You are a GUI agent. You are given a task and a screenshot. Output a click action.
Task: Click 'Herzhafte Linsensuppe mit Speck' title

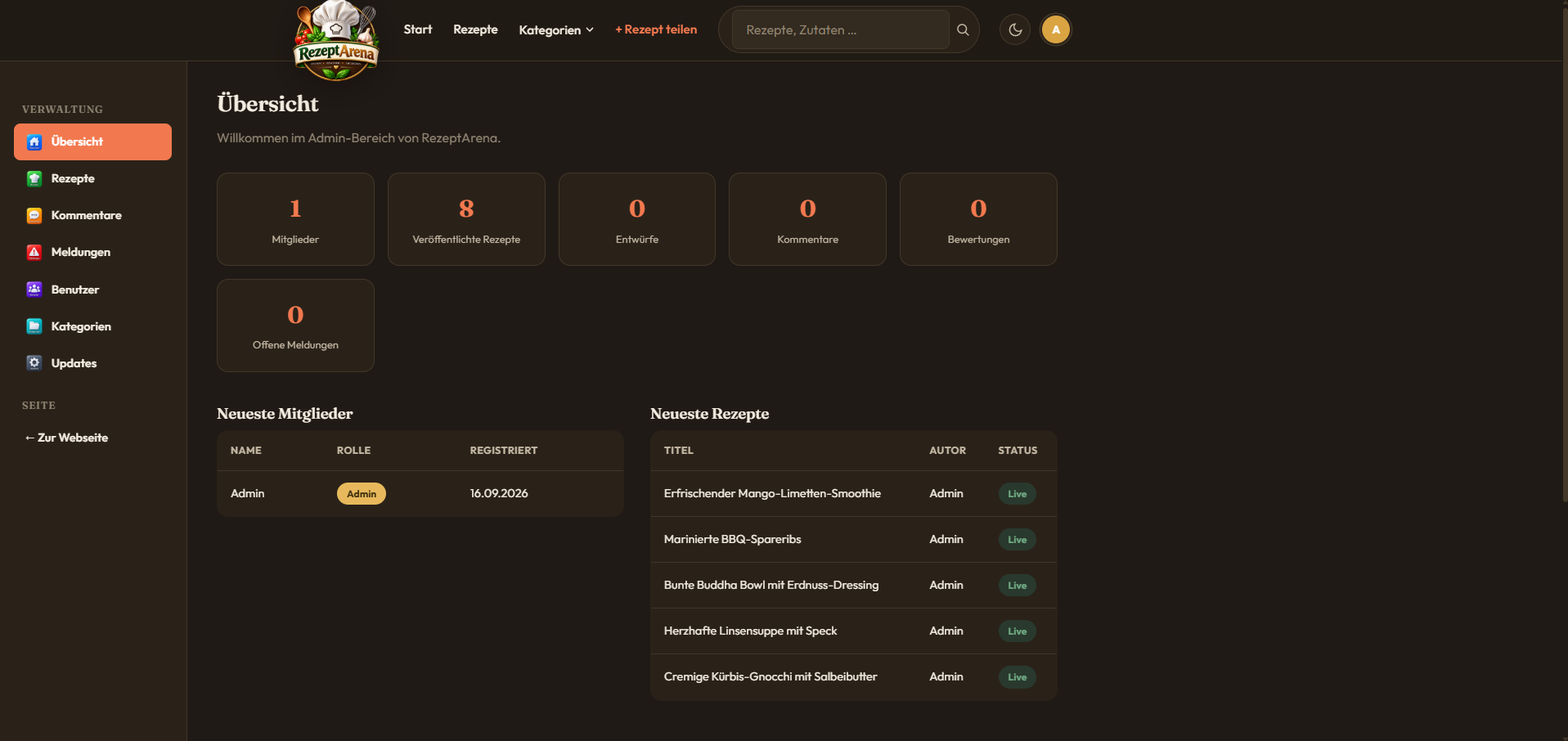750,631
